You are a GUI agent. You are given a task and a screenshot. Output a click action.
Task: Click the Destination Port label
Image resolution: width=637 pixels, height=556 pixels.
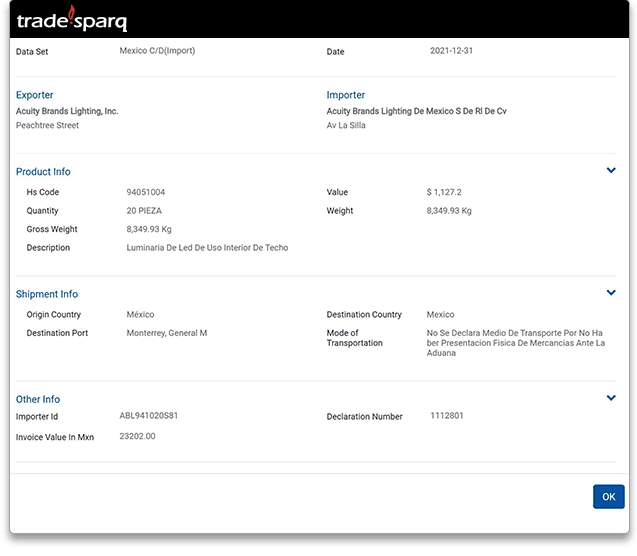(57, 333)
